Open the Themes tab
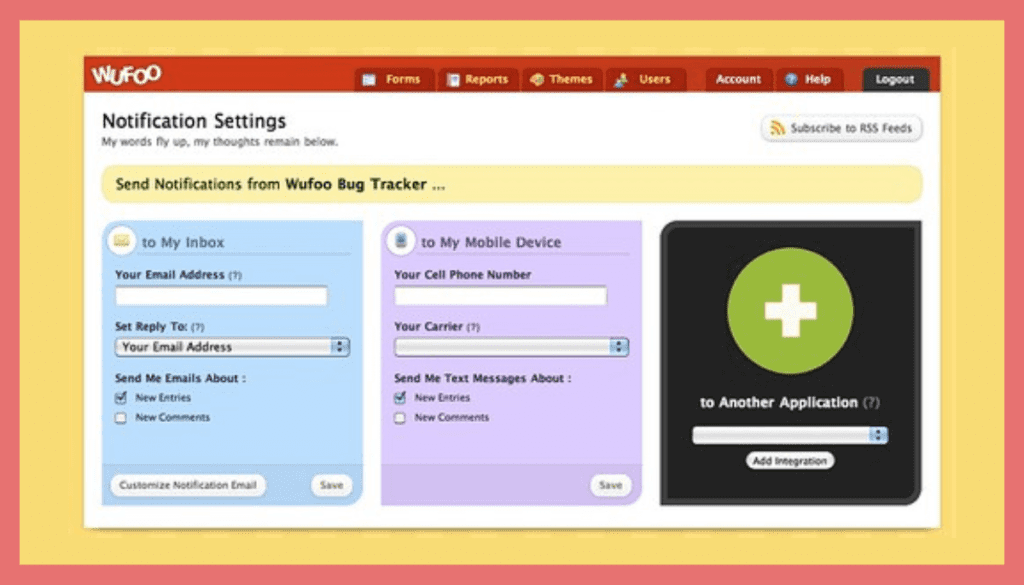 pyautogui.click(x=562, y=80)
